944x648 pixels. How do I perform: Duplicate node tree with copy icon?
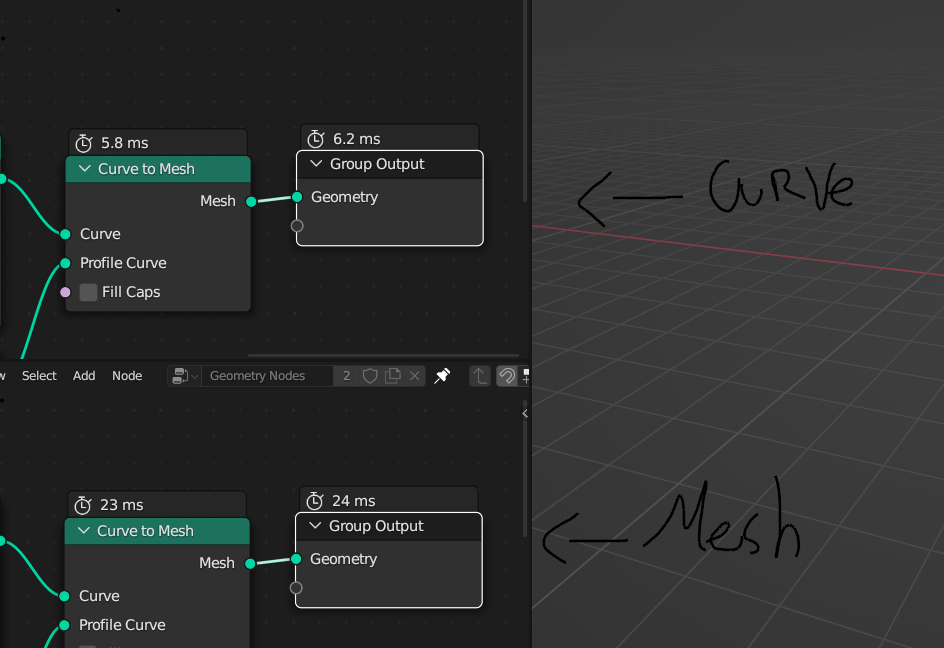pyautogui.click(x=393, y=376)
